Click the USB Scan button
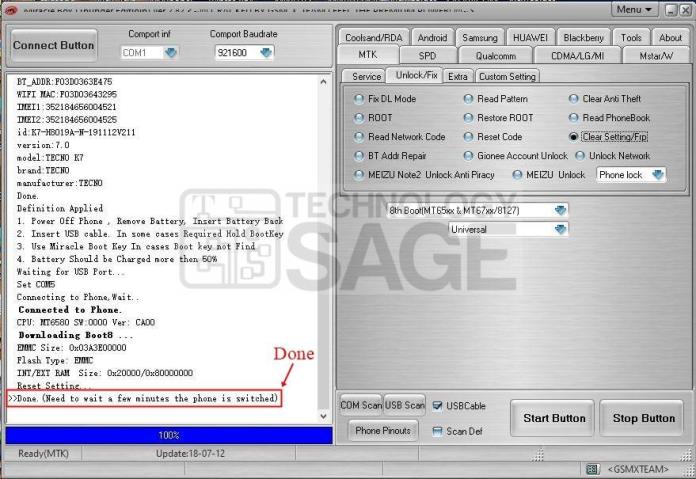This screenshot has width=696, height=479. [404, 405]
